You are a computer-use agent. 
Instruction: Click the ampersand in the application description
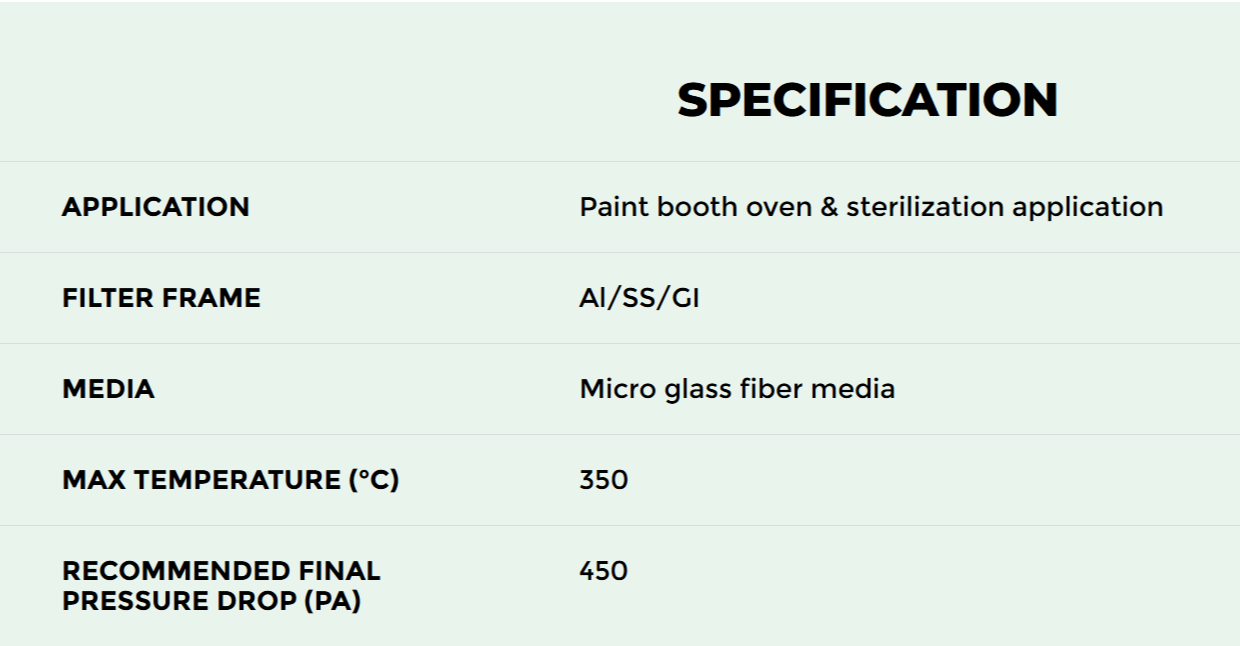click(x=829, y=207)
